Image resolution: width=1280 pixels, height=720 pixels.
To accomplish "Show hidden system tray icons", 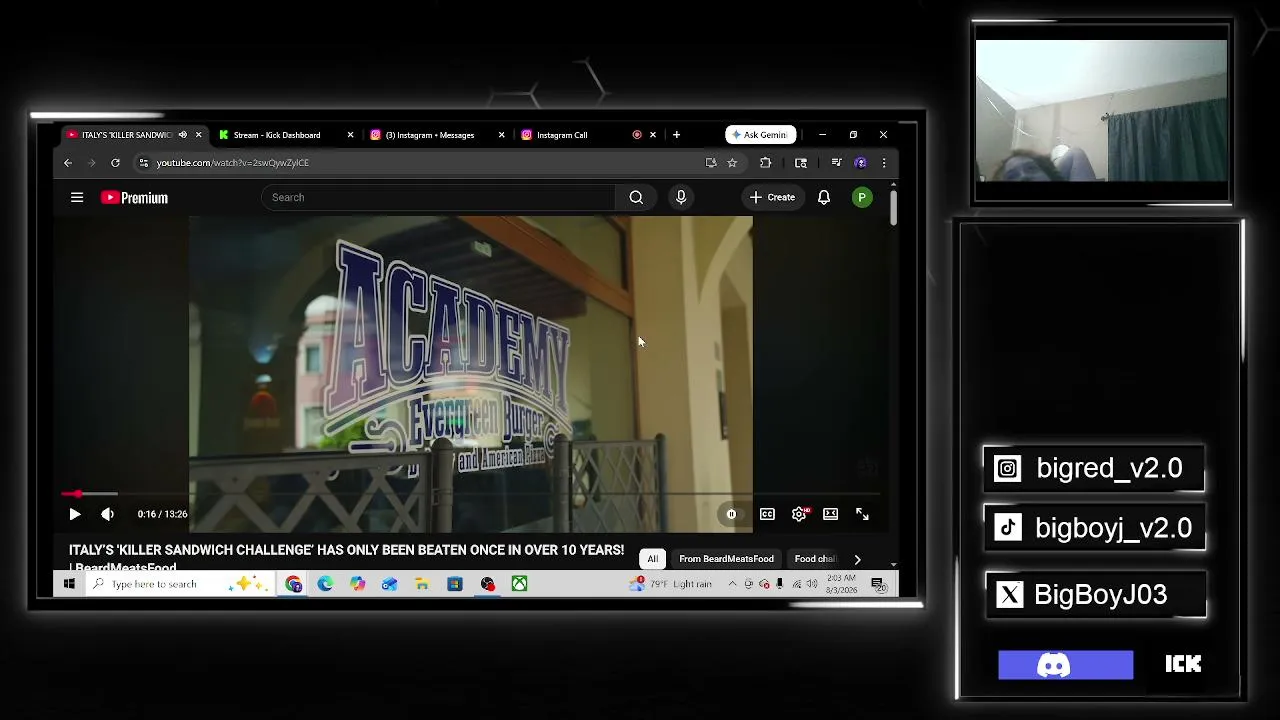I will point(732,584).
